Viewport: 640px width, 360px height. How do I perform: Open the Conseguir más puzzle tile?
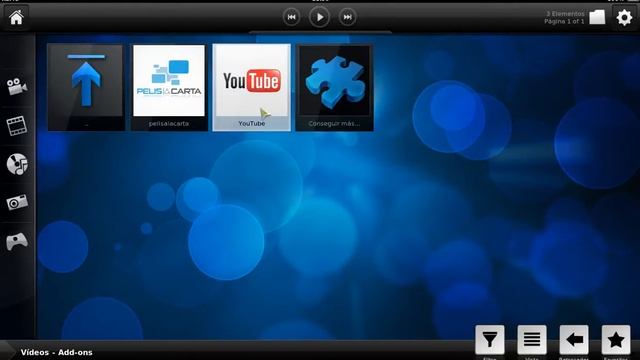pos(334,87)
